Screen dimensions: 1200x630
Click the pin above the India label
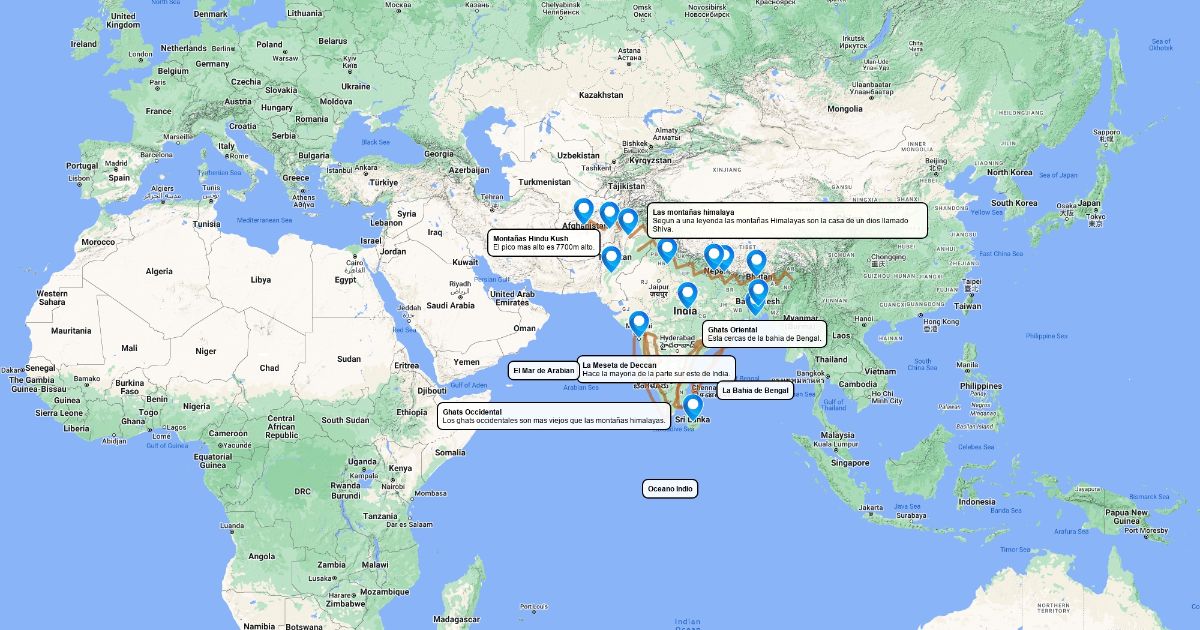(687, 294)
